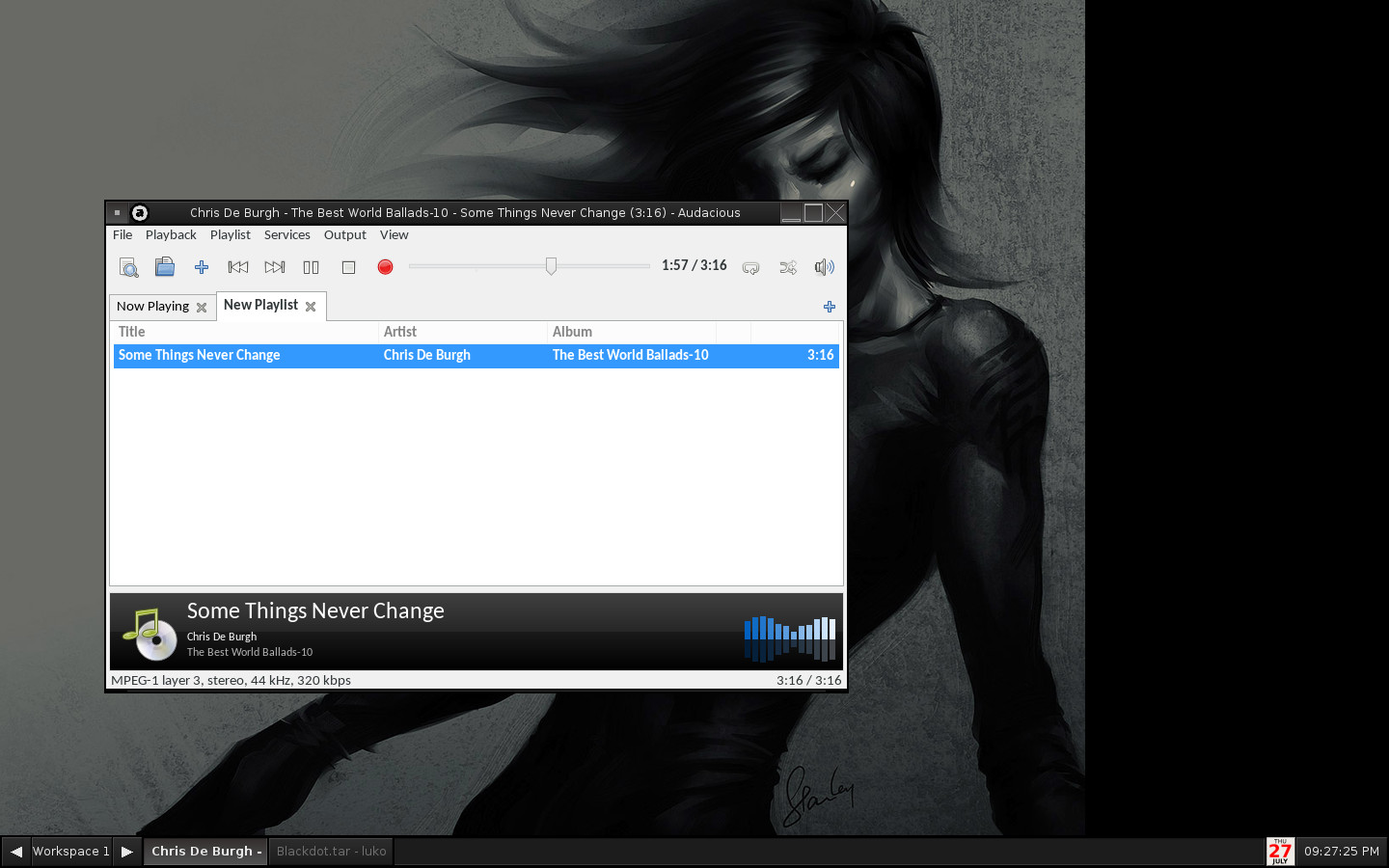Click The Best World Ballads-10 info text
Viewport: 1389px width, 868px height.
coord(250,652)
